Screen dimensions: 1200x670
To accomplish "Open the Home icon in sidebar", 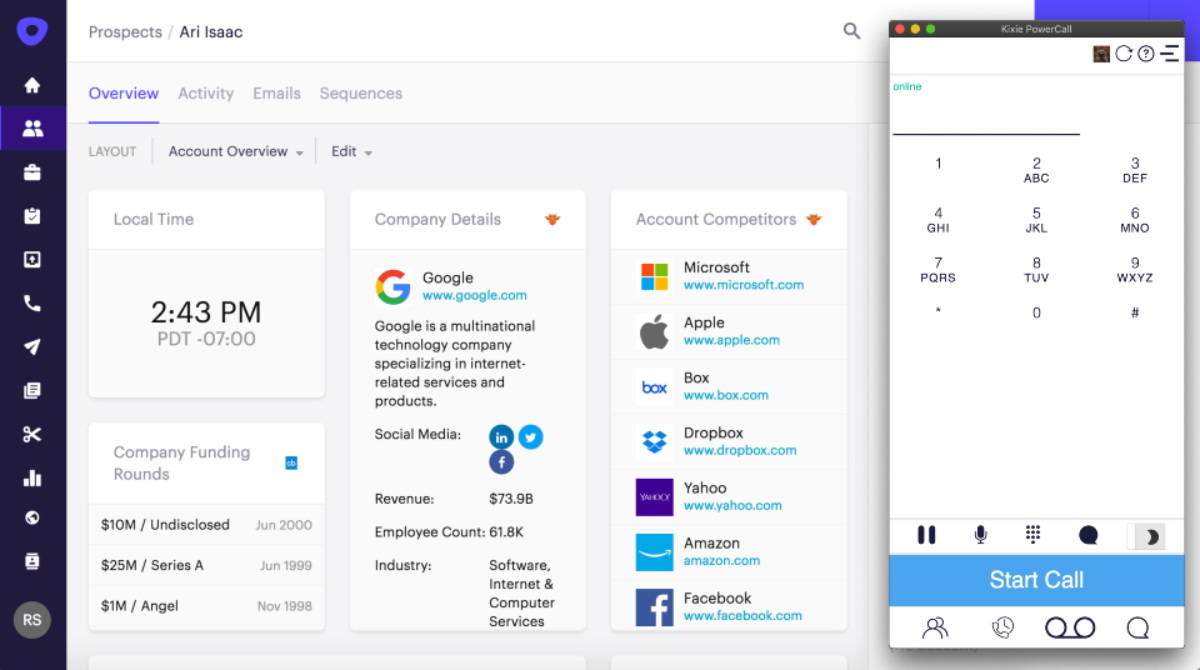I will (32, 86).
